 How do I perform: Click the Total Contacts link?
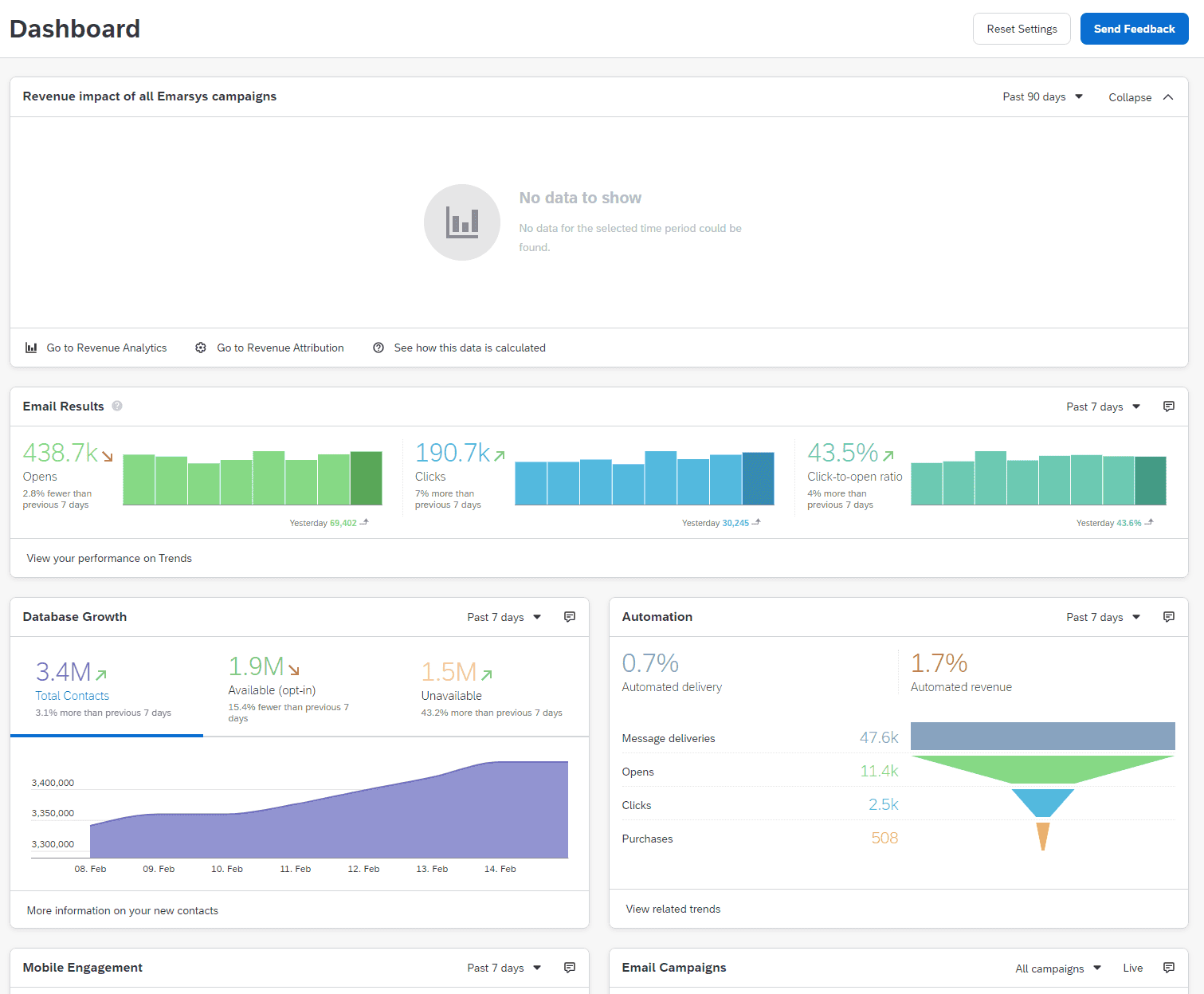point(72,695)
